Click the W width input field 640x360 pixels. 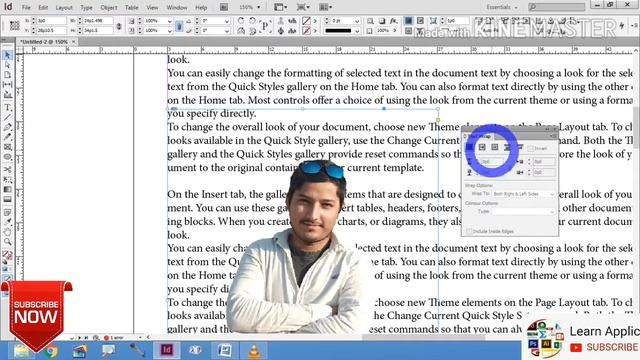pos(97,20)
